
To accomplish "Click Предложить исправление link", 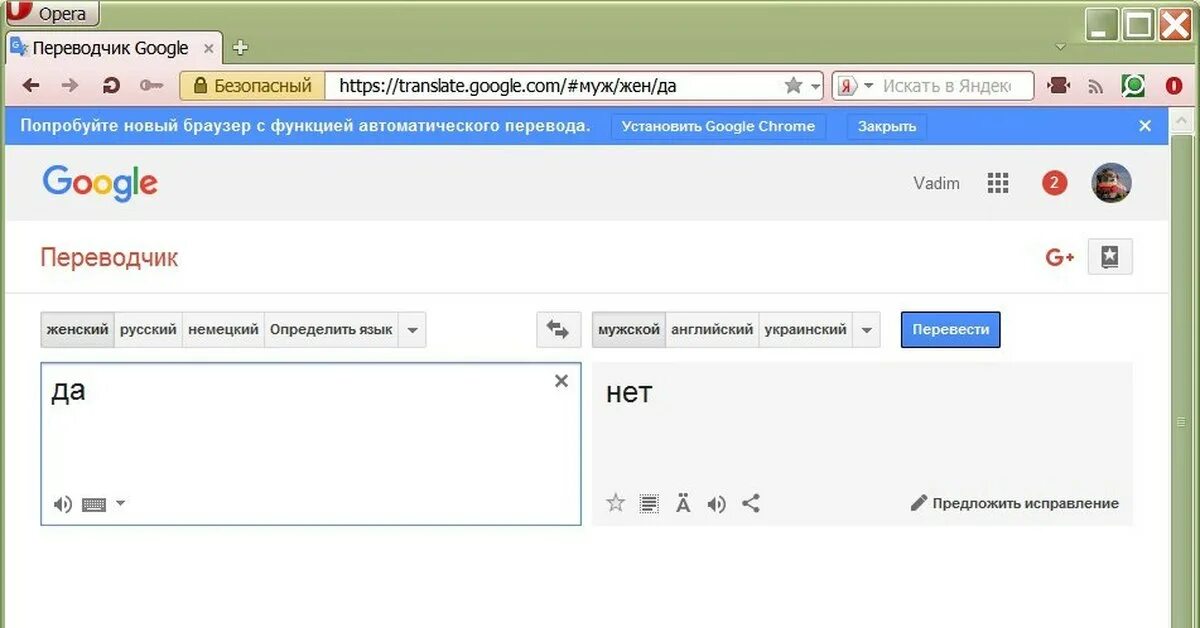I will point(1015,503).
